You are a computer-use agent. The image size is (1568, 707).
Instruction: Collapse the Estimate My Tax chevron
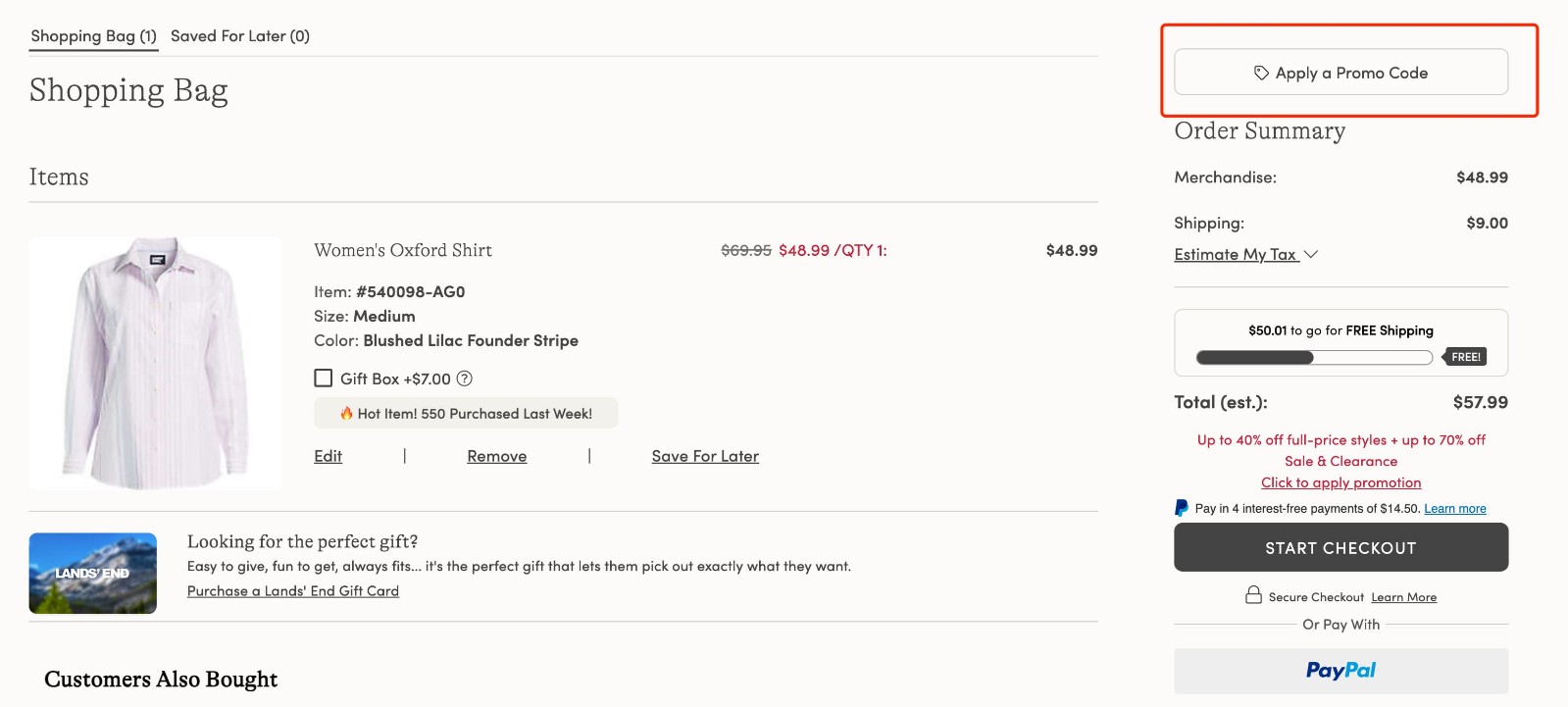tap(1311, 254)
